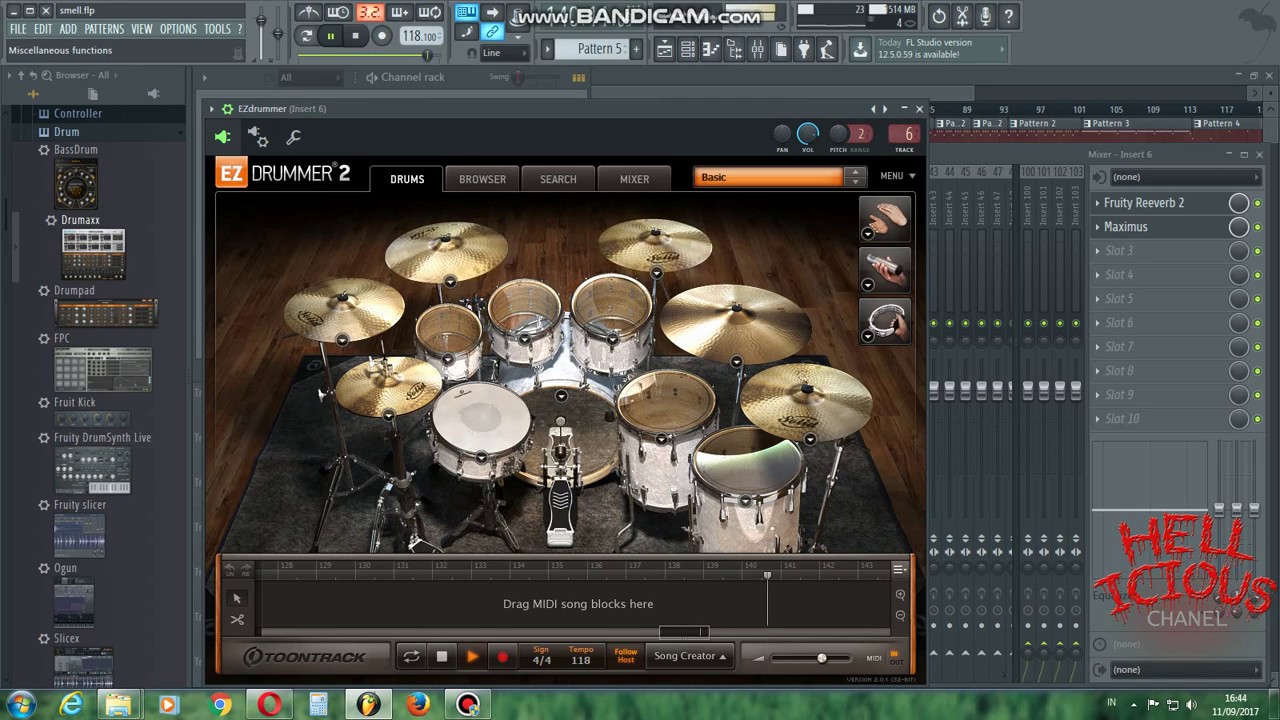Adjust the Fruity Reeverb 2 mix knob

[x=1238, y=203]
